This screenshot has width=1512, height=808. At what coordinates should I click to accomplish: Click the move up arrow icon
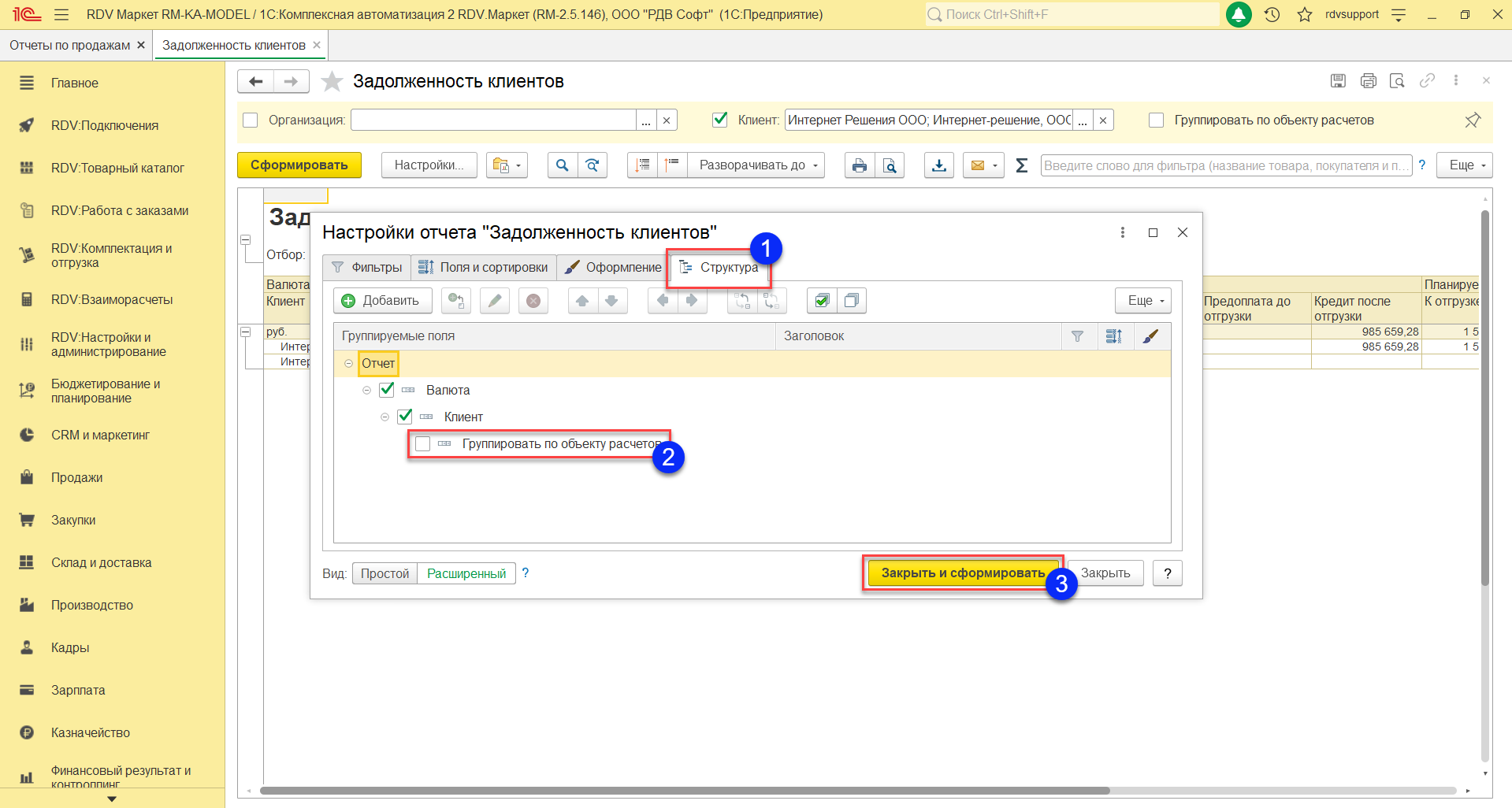[x=582, y=301]
